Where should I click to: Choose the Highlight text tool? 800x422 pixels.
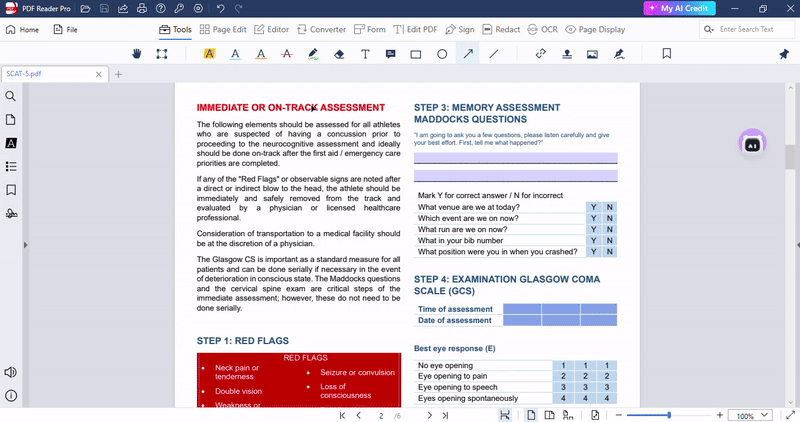click(x=209, y=54)
